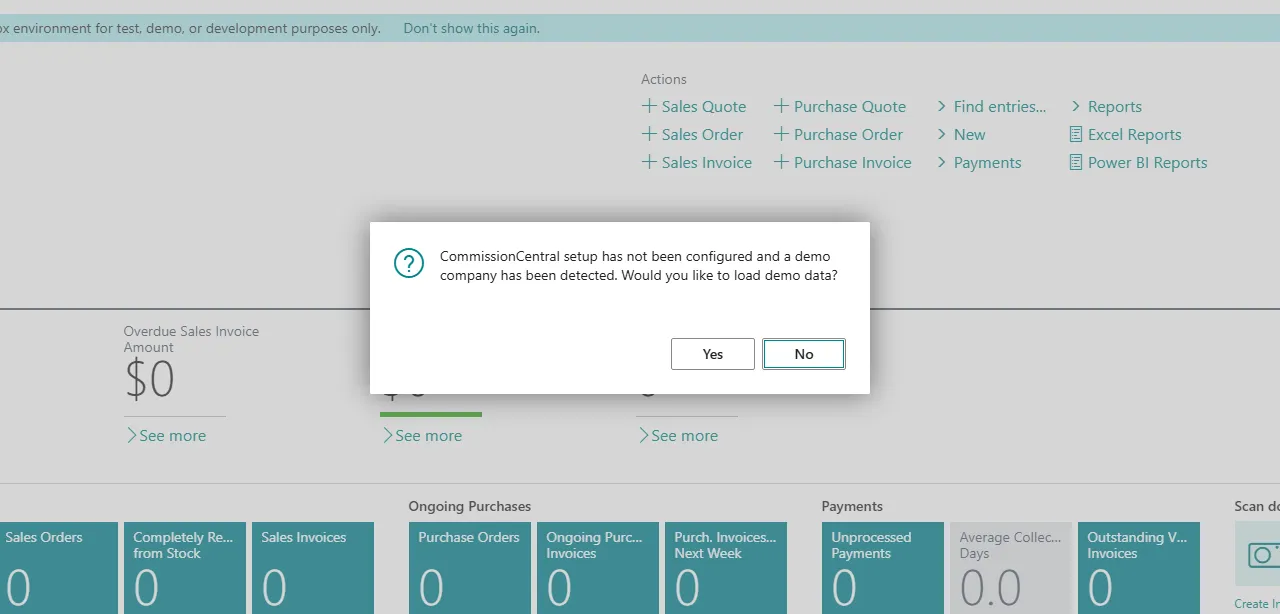Create a new Sales Quote
This screenshot has width=1280, height=614.
[x=694, y=106]
